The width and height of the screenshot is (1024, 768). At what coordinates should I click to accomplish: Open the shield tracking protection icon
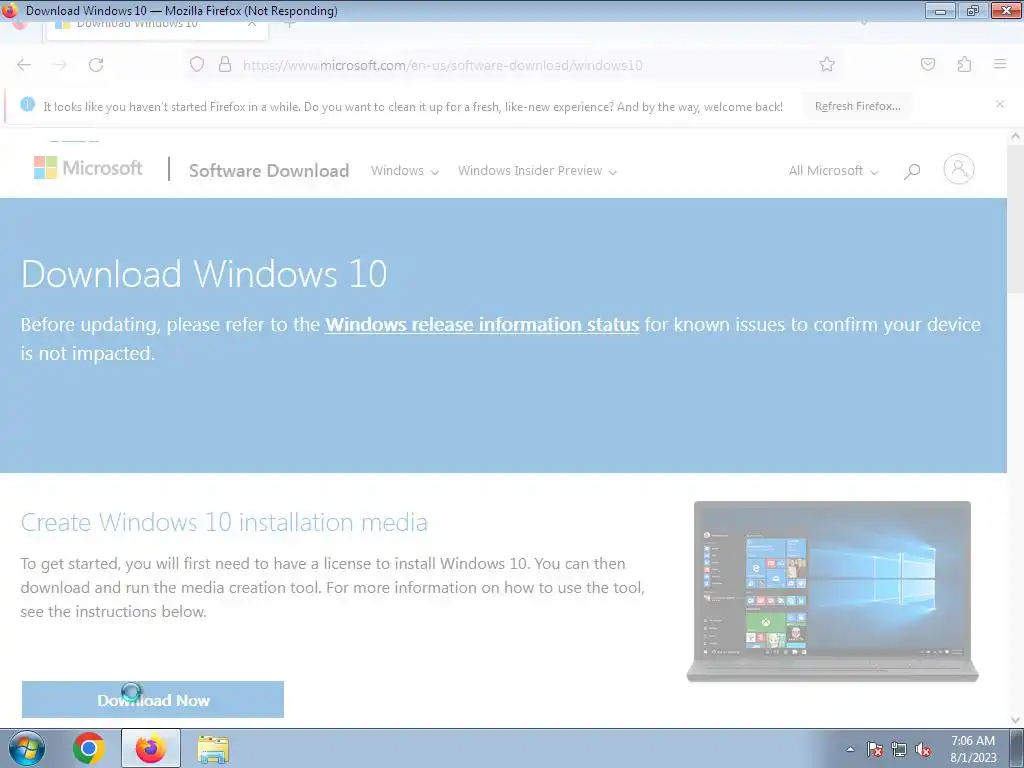pos(197,65)
